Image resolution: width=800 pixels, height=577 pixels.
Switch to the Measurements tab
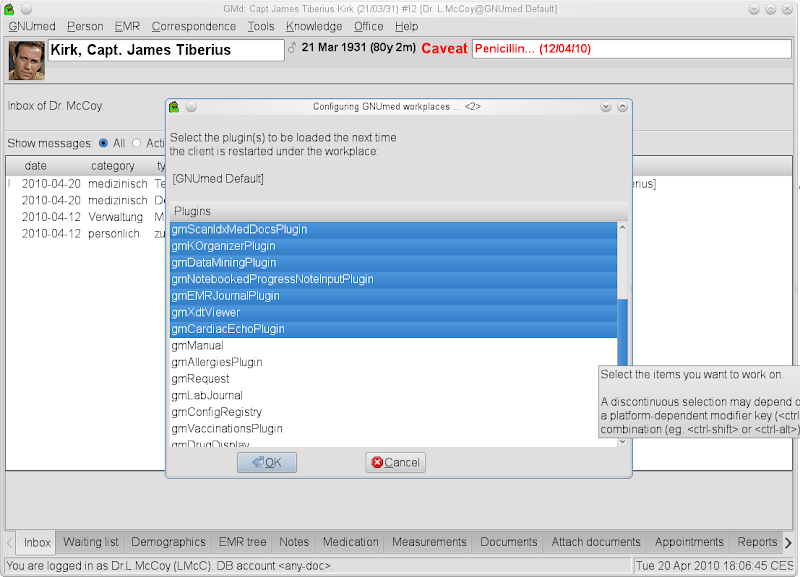click(429, 542)
